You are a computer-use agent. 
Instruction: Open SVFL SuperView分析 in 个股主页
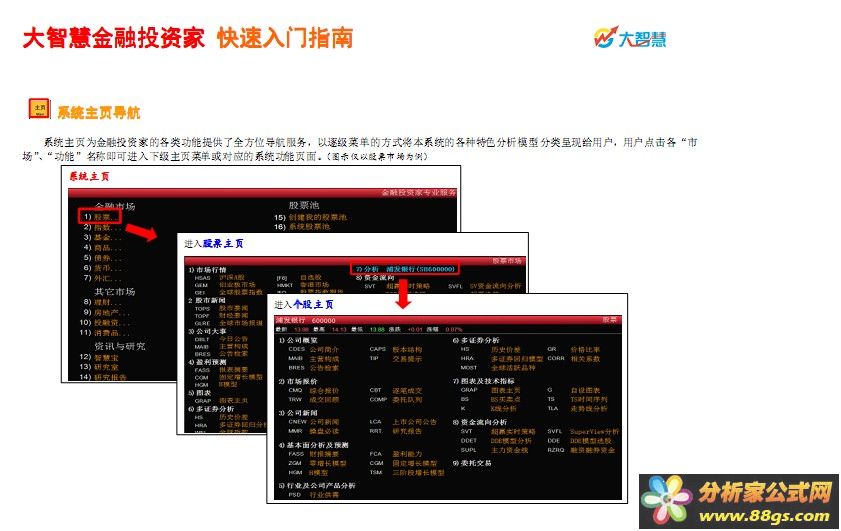583,432
